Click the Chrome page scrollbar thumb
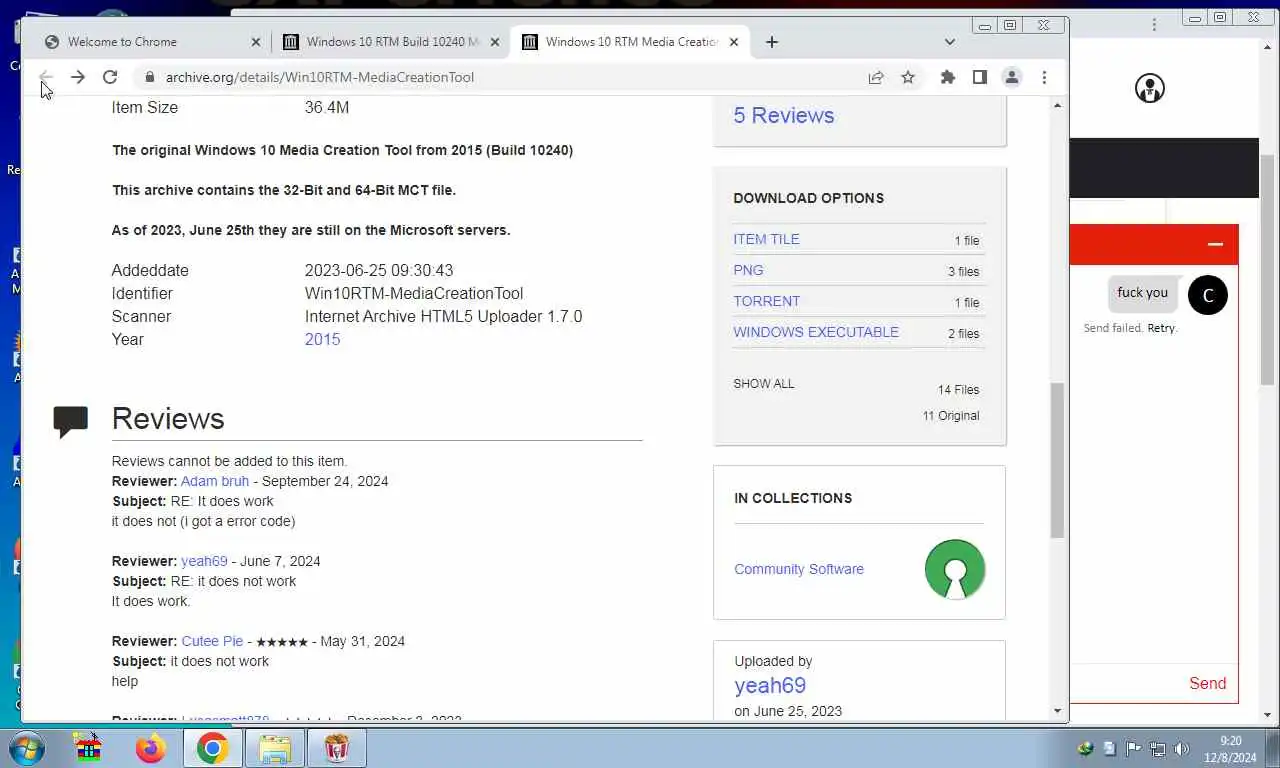Viewport: 1280px width, 768px height. point(1057,460)
